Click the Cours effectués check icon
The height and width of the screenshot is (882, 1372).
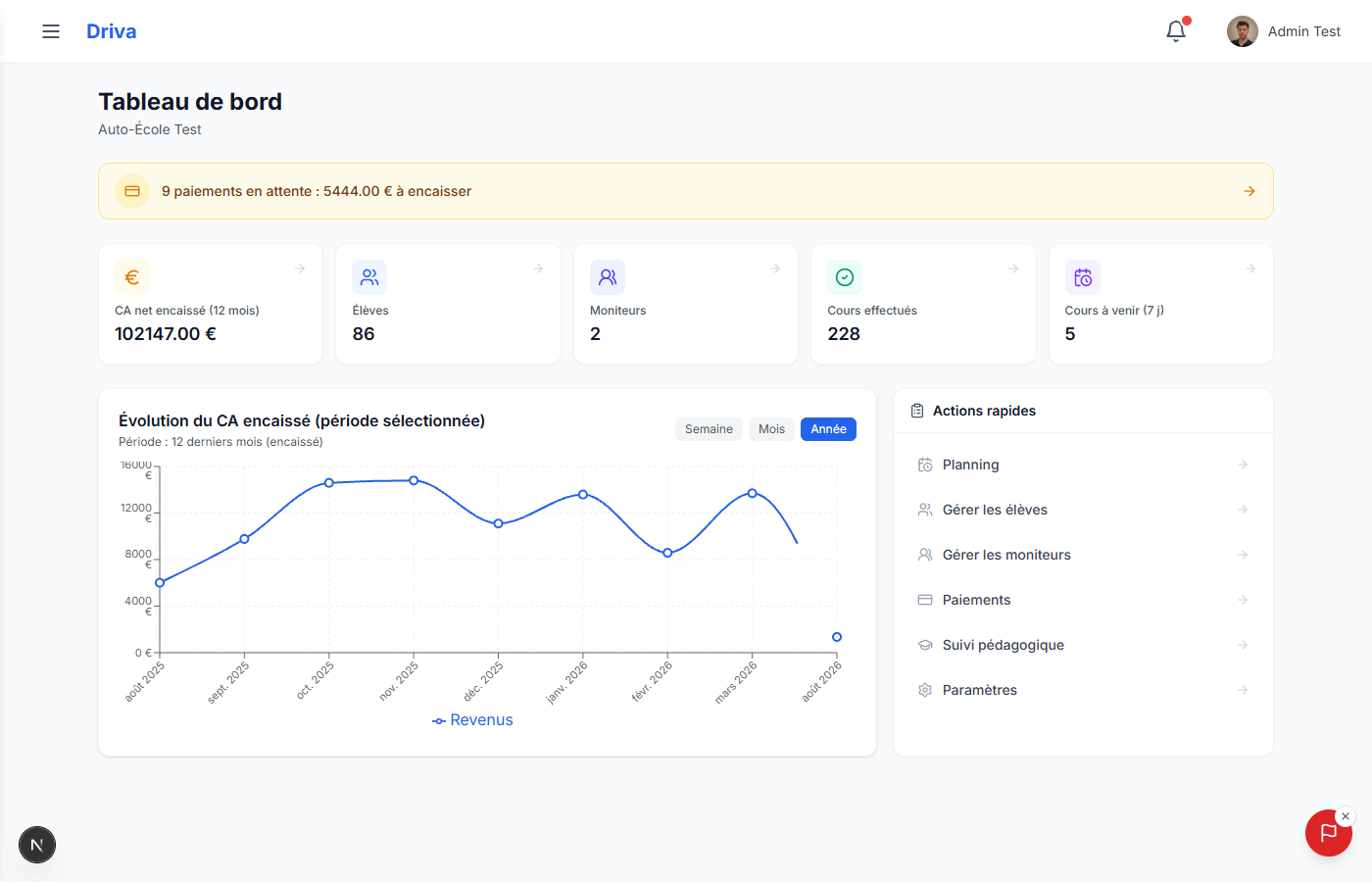[x=845, y=277]
